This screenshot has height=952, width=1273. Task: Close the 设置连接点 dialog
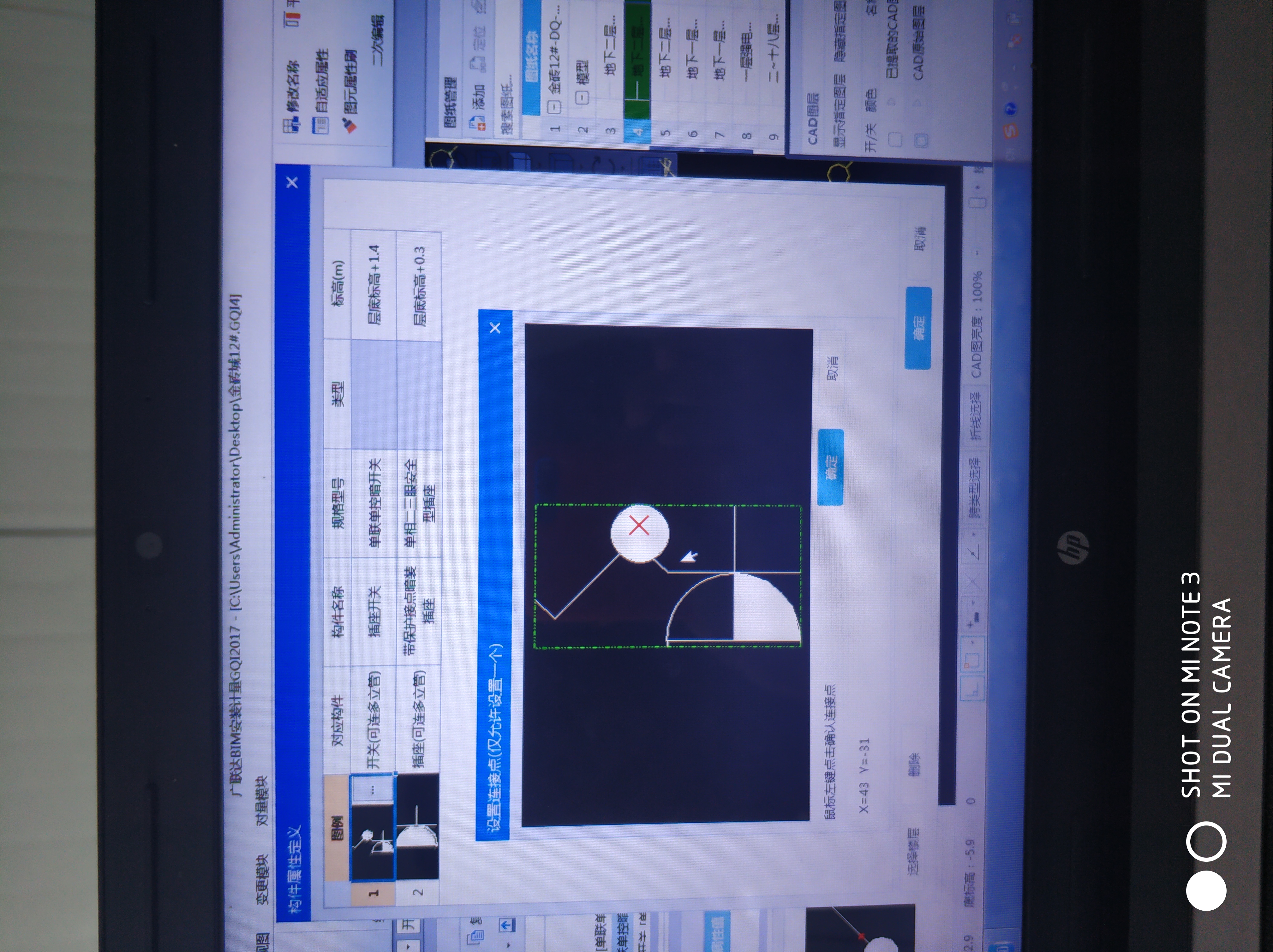point(494,328)
